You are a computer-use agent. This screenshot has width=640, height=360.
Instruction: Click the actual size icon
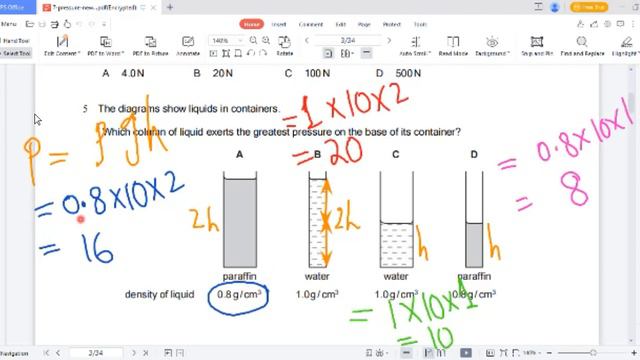tap(213, 53)
